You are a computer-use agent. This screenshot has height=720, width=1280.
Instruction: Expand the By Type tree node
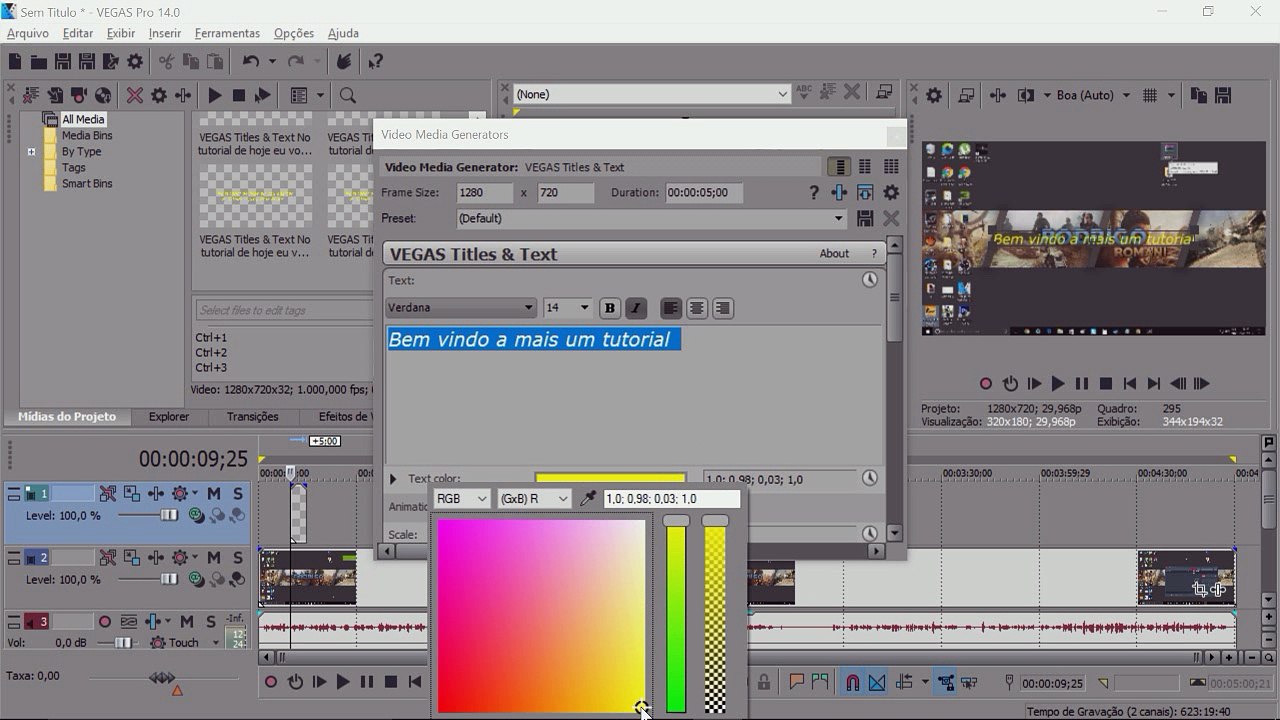click(32, 152)
